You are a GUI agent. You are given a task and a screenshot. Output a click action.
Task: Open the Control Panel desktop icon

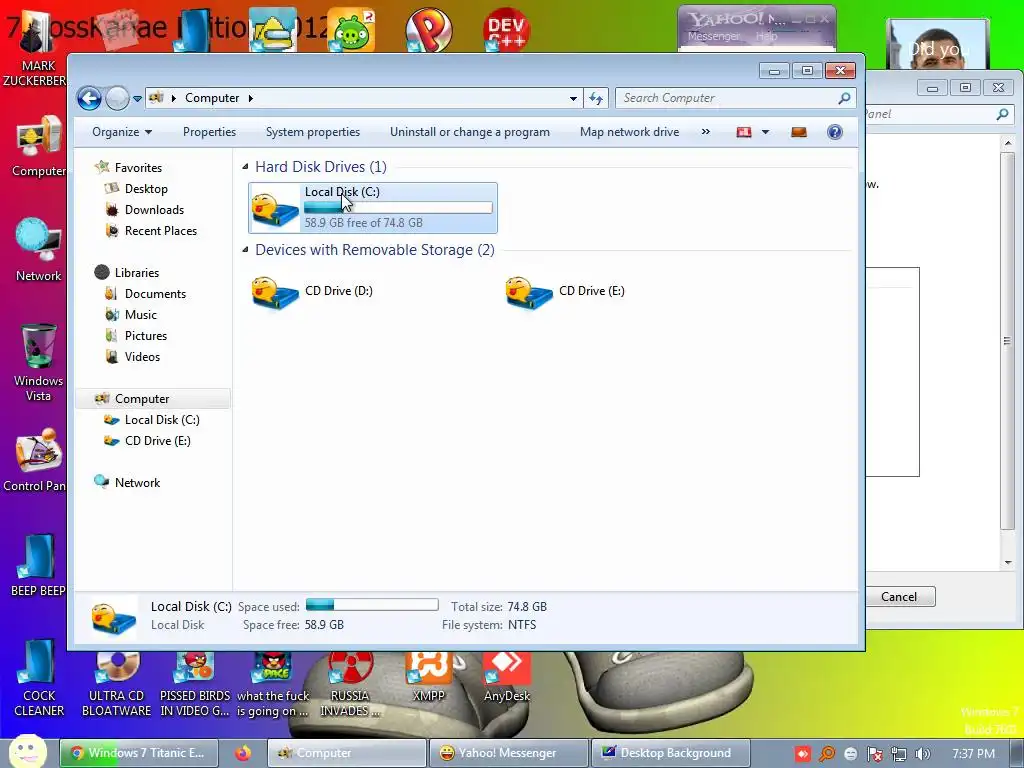click(36, 460)
